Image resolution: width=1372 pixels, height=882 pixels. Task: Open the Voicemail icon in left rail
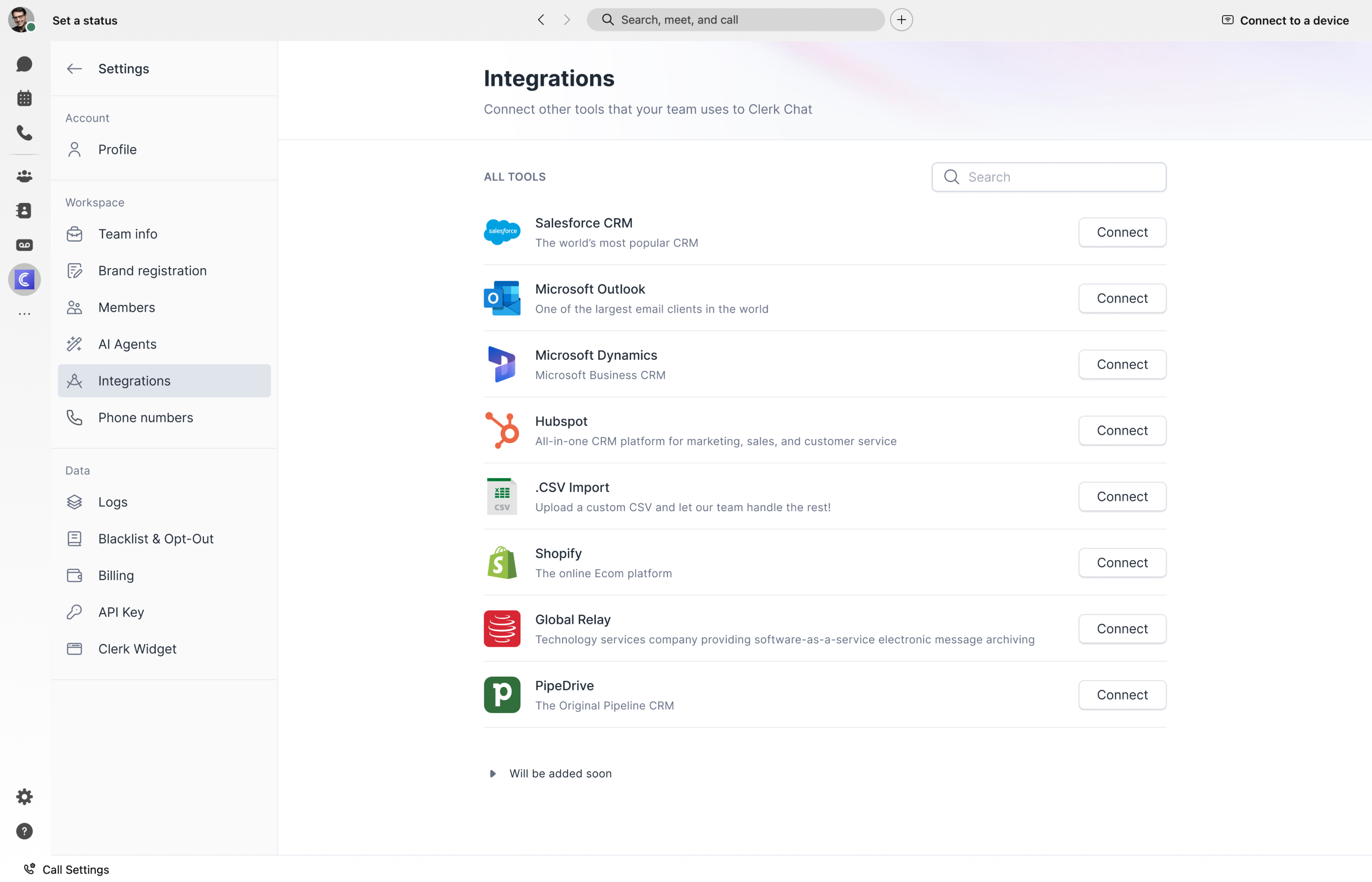click(x=24, y=245)
